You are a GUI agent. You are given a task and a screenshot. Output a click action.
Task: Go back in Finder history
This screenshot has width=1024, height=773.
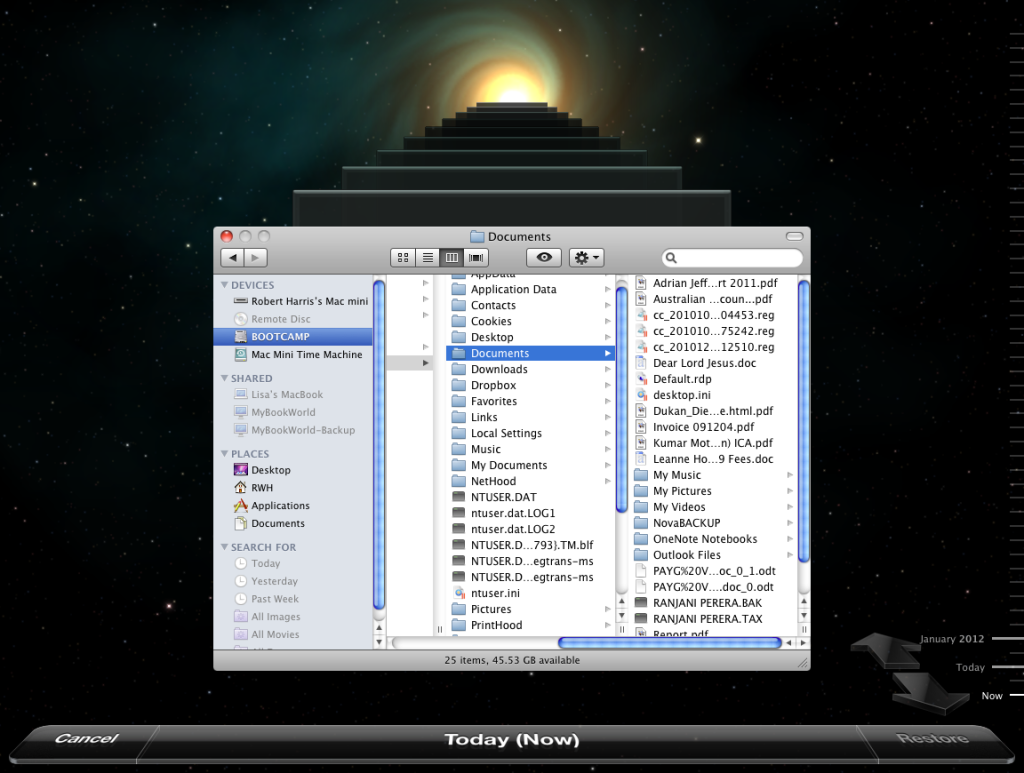click(x=232, y=258)
